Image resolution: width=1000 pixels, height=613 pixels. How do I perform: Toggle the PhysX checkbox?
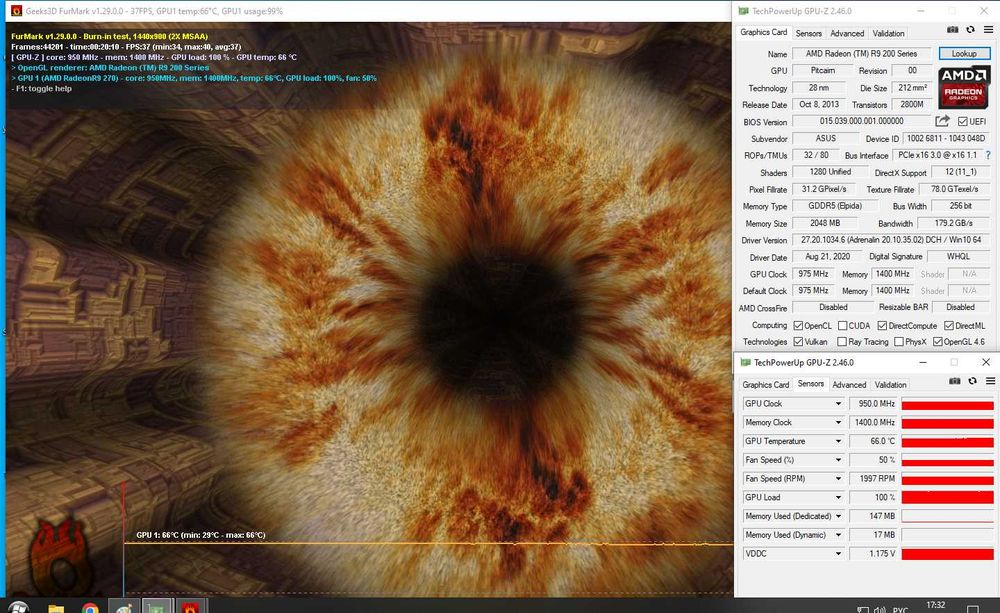coord(899,341)
